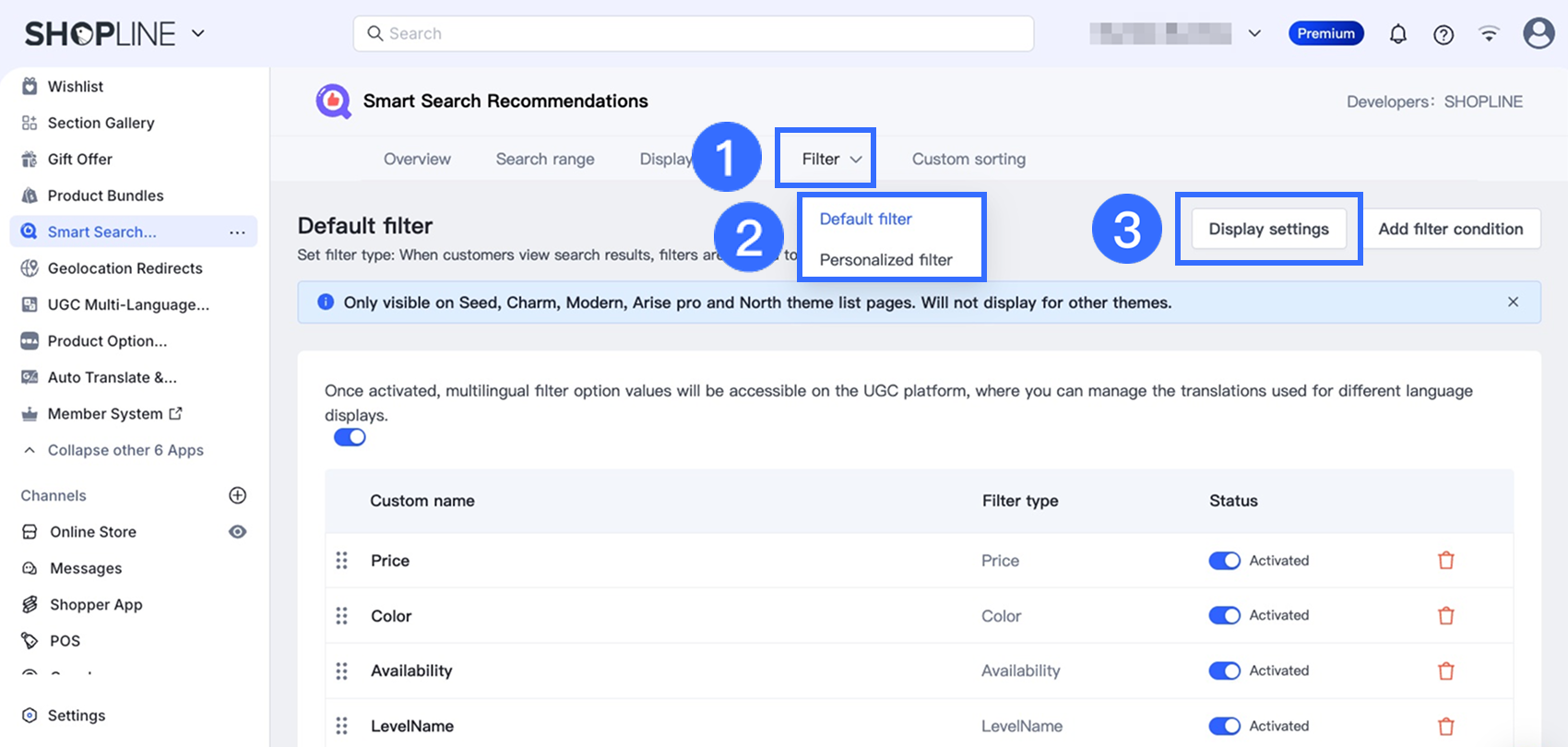The width and height of the screenshot is (1568, 747).
Task: Switch to the Custom sorting tab
Action: point(968,159)
